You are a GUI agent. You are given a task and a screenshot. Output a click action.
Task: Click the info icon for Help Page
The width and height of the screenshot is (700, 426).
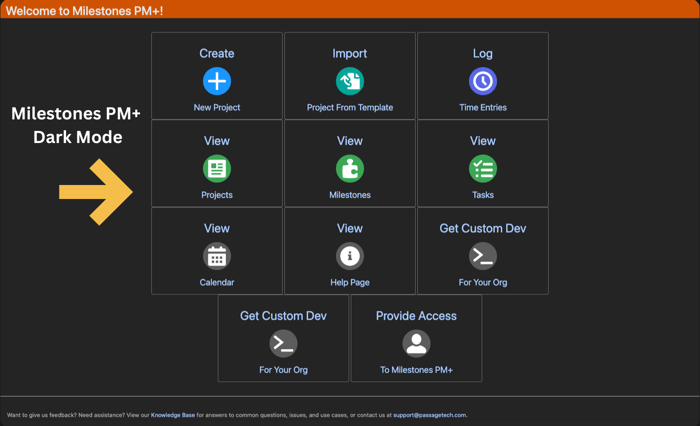click(350, 256)
